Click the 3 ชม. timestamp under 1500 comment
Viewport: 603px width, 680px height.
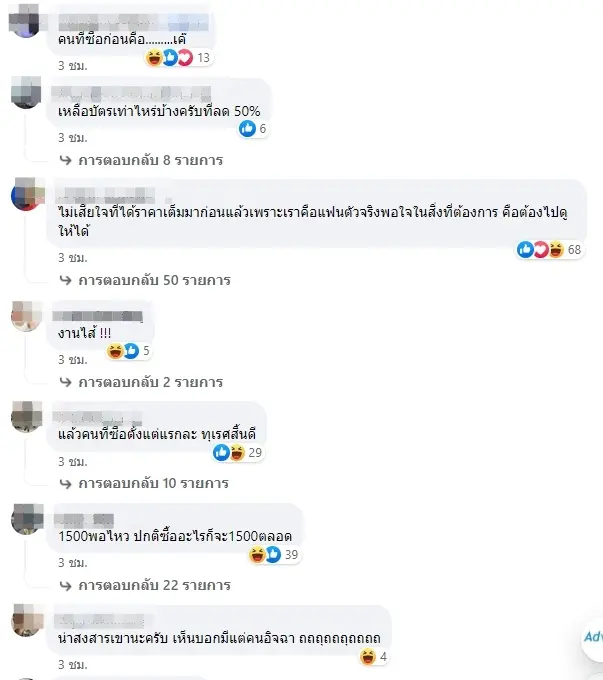(x=73, y=563)
